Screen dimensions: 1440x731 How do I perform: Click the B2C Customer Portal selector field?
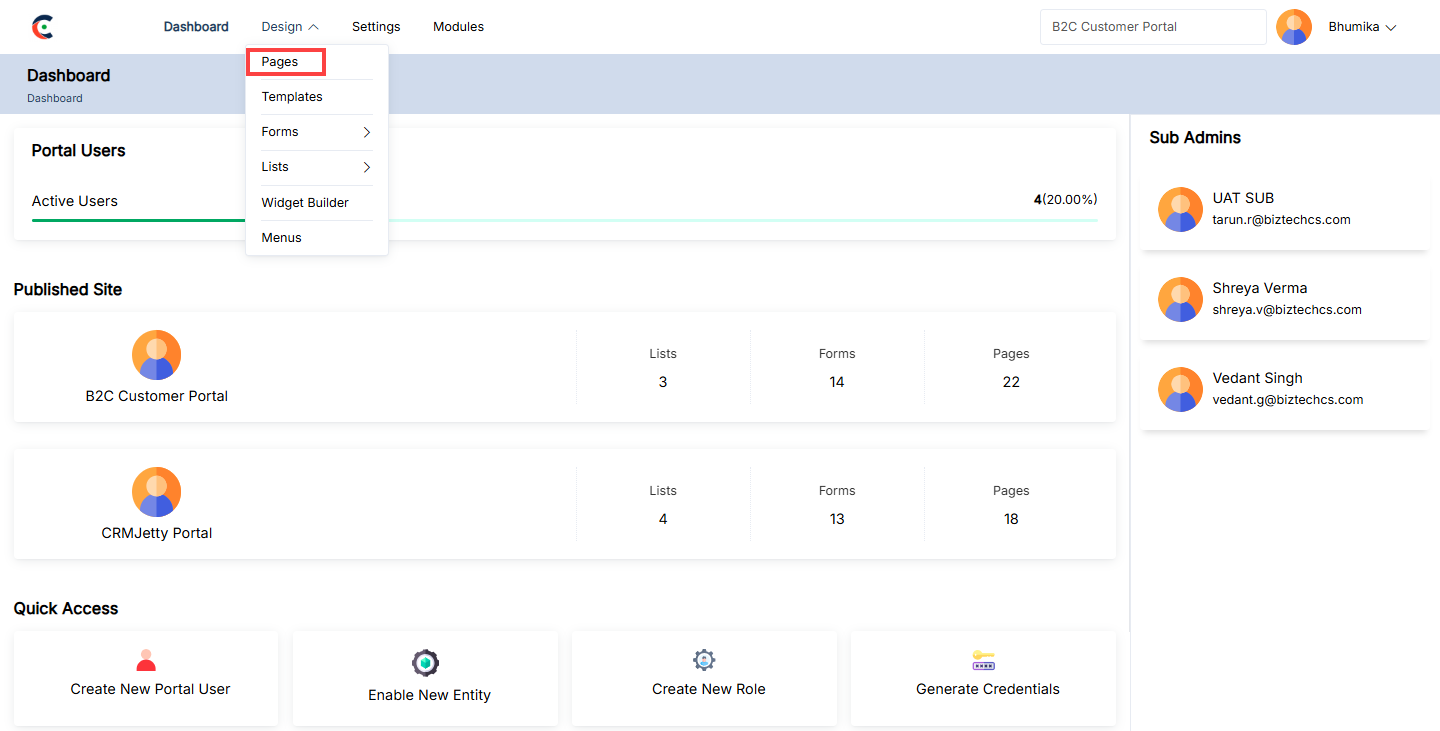point(1153,27)
